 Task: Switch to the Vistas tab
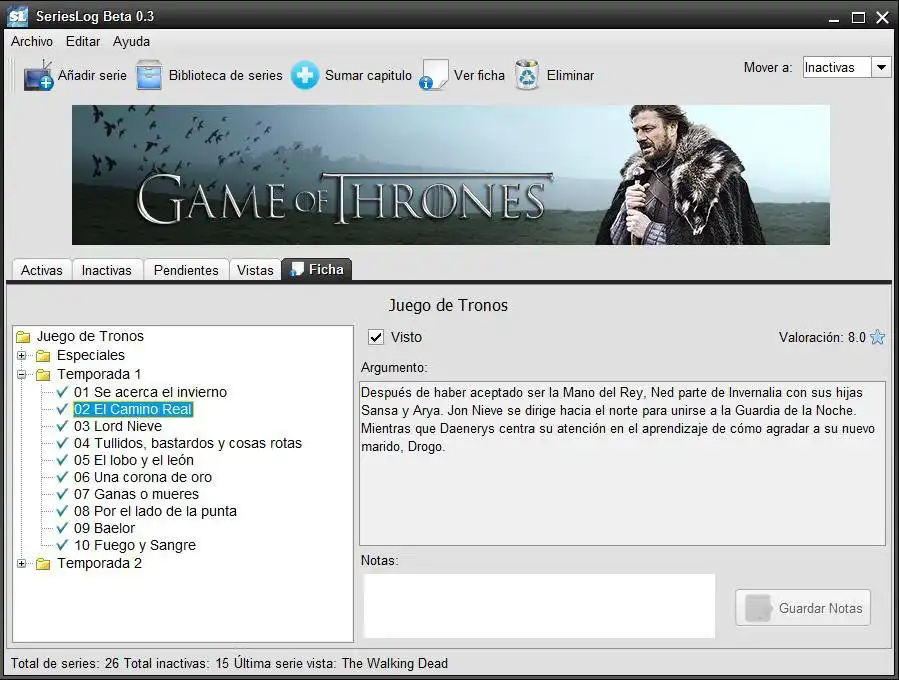[x=255, y=270]
